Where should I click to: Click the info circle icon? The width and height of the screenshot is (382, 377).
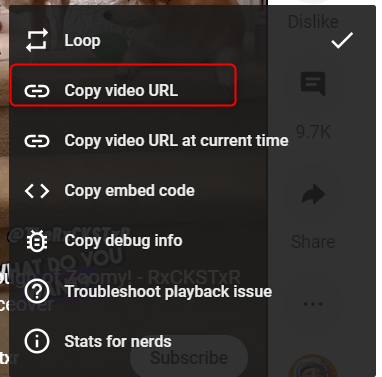(x=37, y=341)
